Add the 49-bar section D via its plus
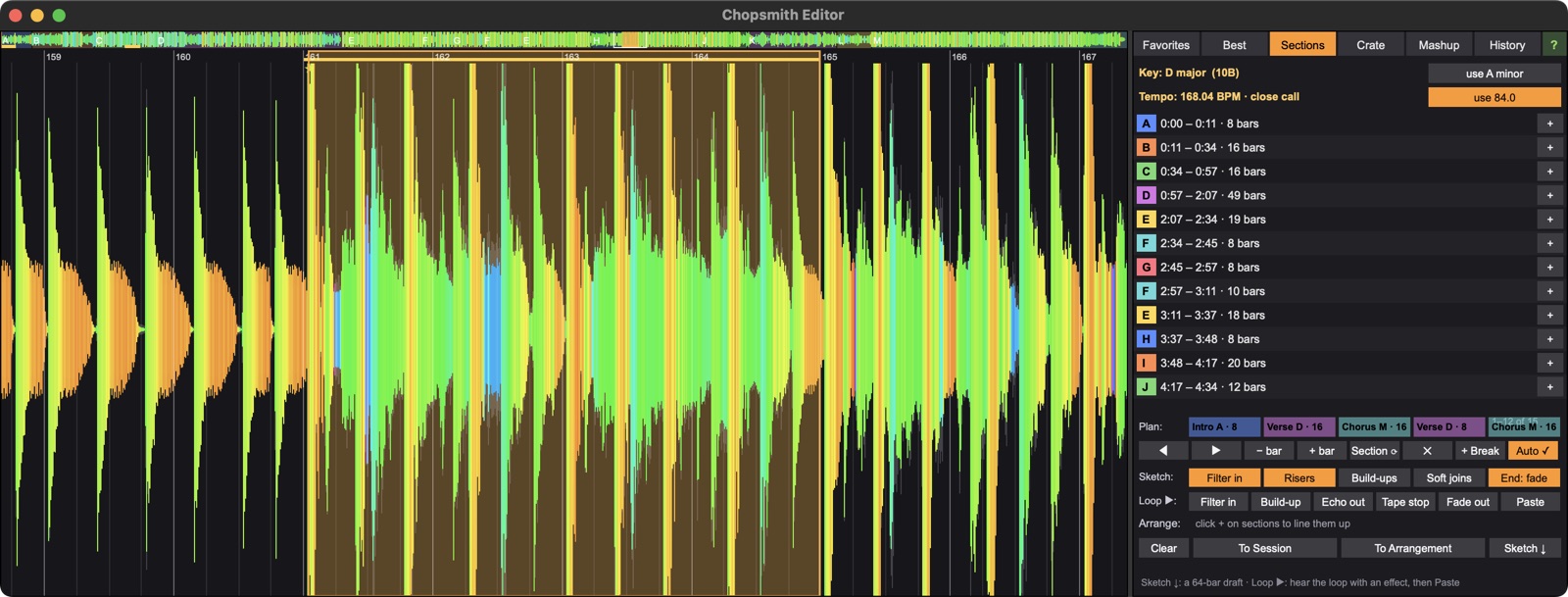This screenshot has width=1568, height=597. (1549, 195)
